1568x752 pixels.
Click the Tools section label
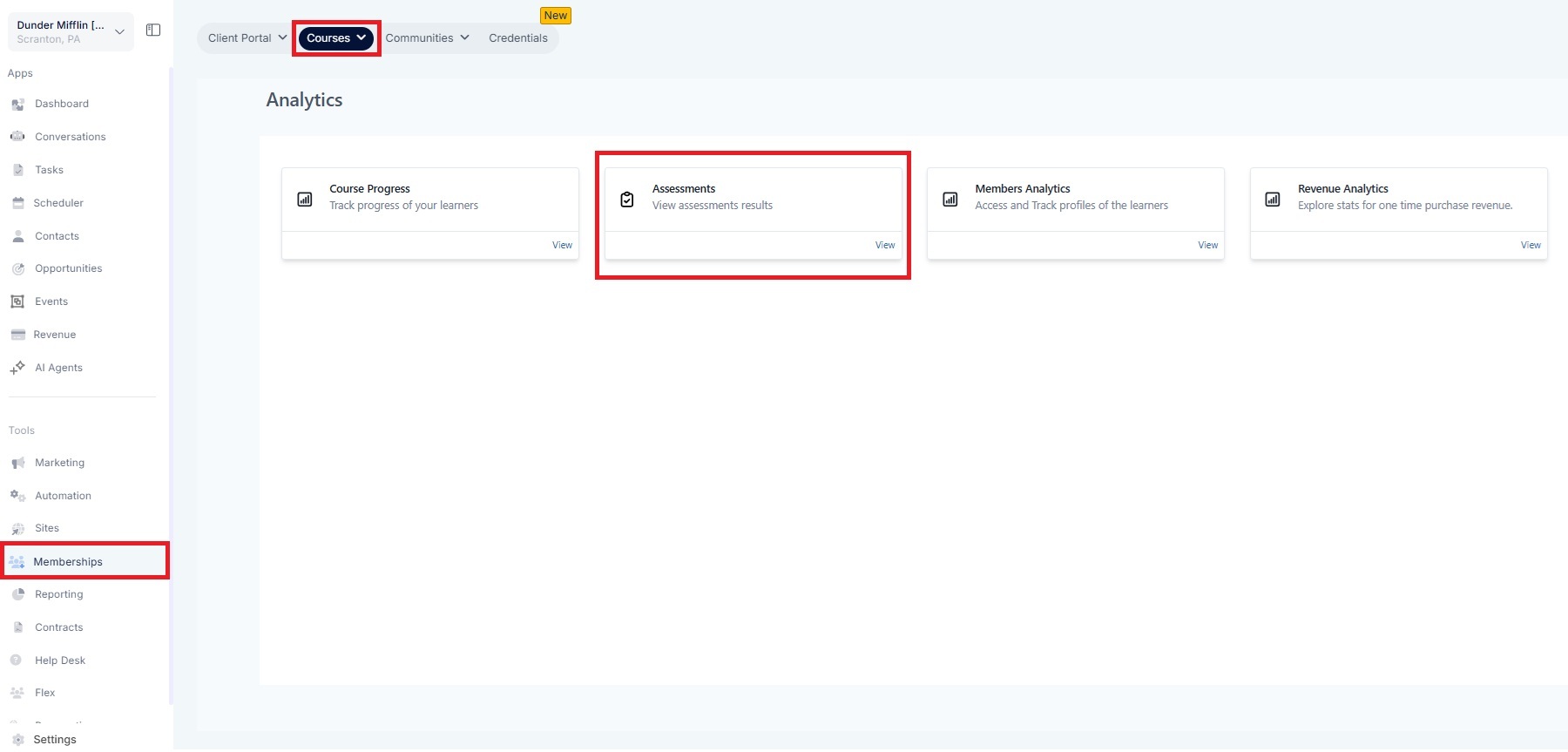coord(22,430)
